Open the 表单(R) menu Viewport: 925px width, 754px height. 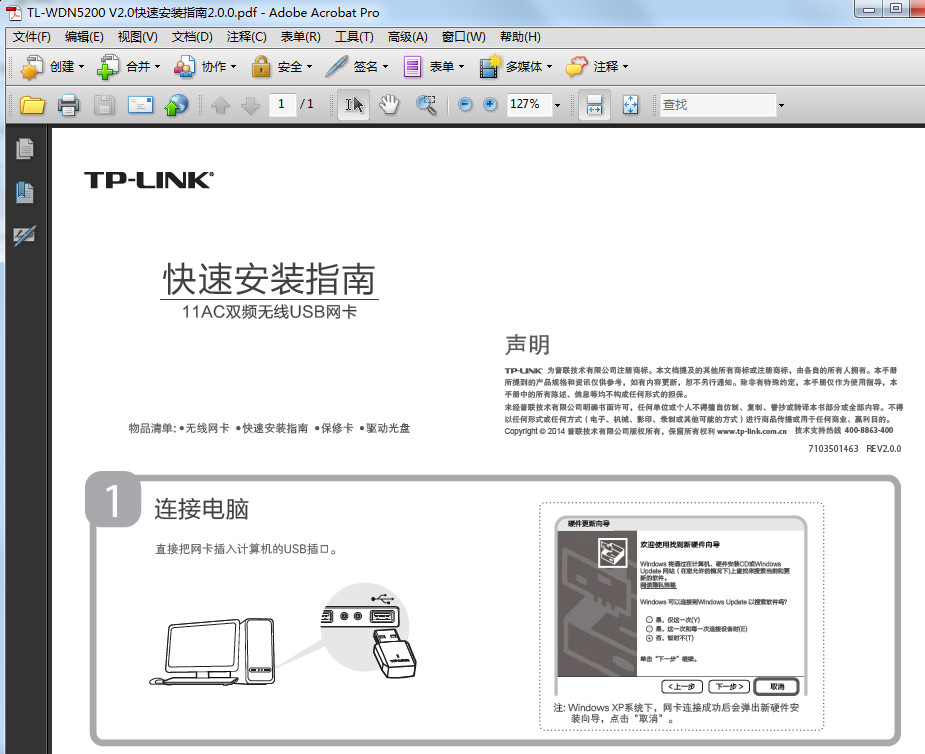(301, 37)
